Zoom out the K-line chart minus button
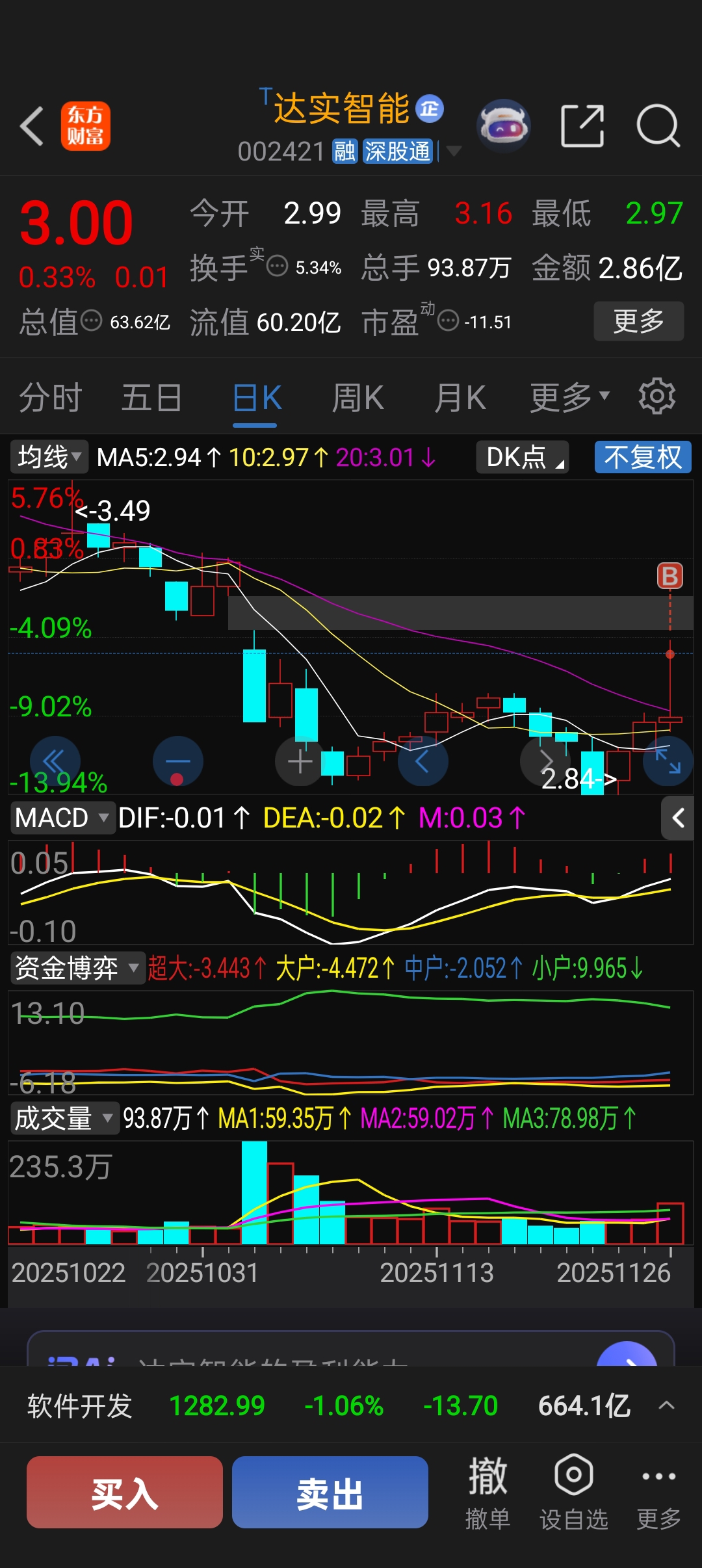702x1568 pixels. pos(177,761)
